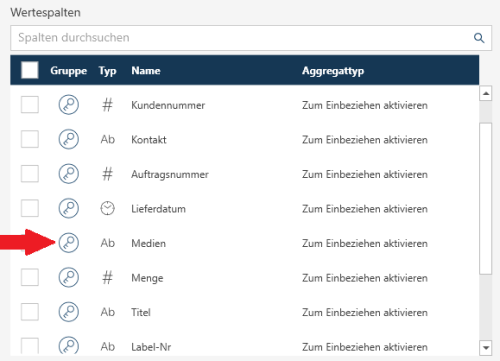Click the Aggregattyp column header
Screen dimensions: 500x361
pyautogui.click(x=333, y=71)
